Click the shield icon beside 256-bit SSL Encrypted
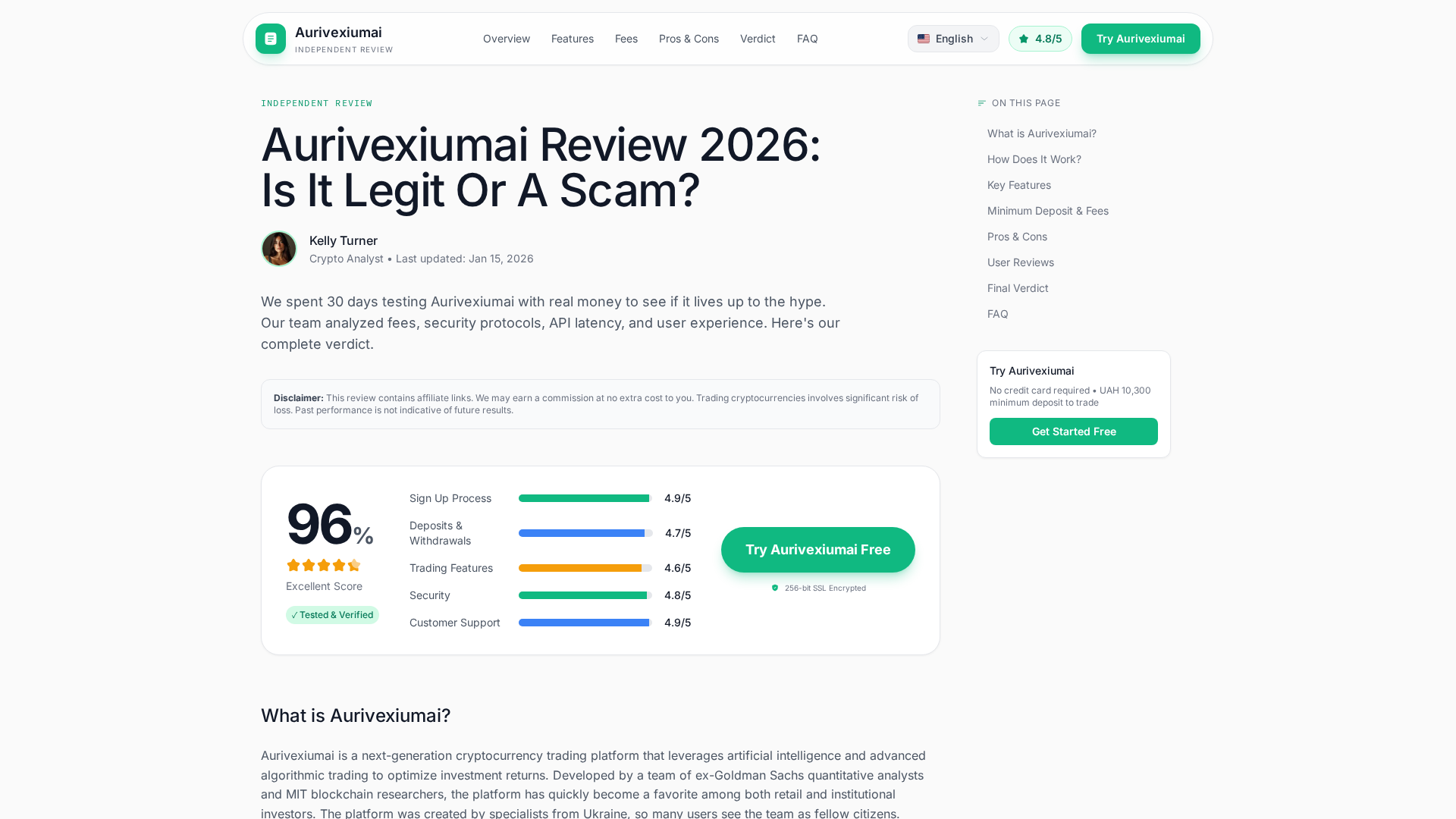This screenshot has height=819, width=1456. coord(775,588)
